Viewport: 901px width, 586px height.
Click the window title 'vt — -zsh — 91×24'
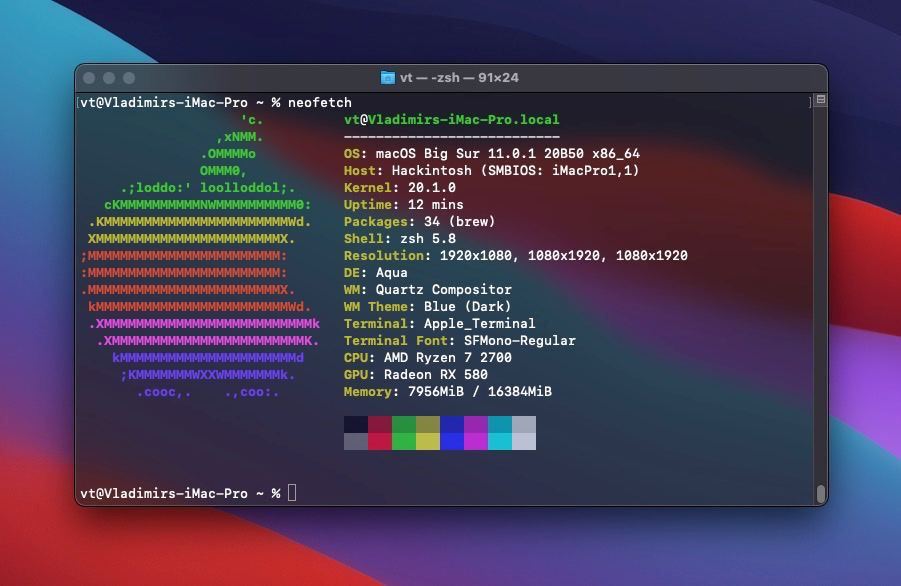point(460,78)
